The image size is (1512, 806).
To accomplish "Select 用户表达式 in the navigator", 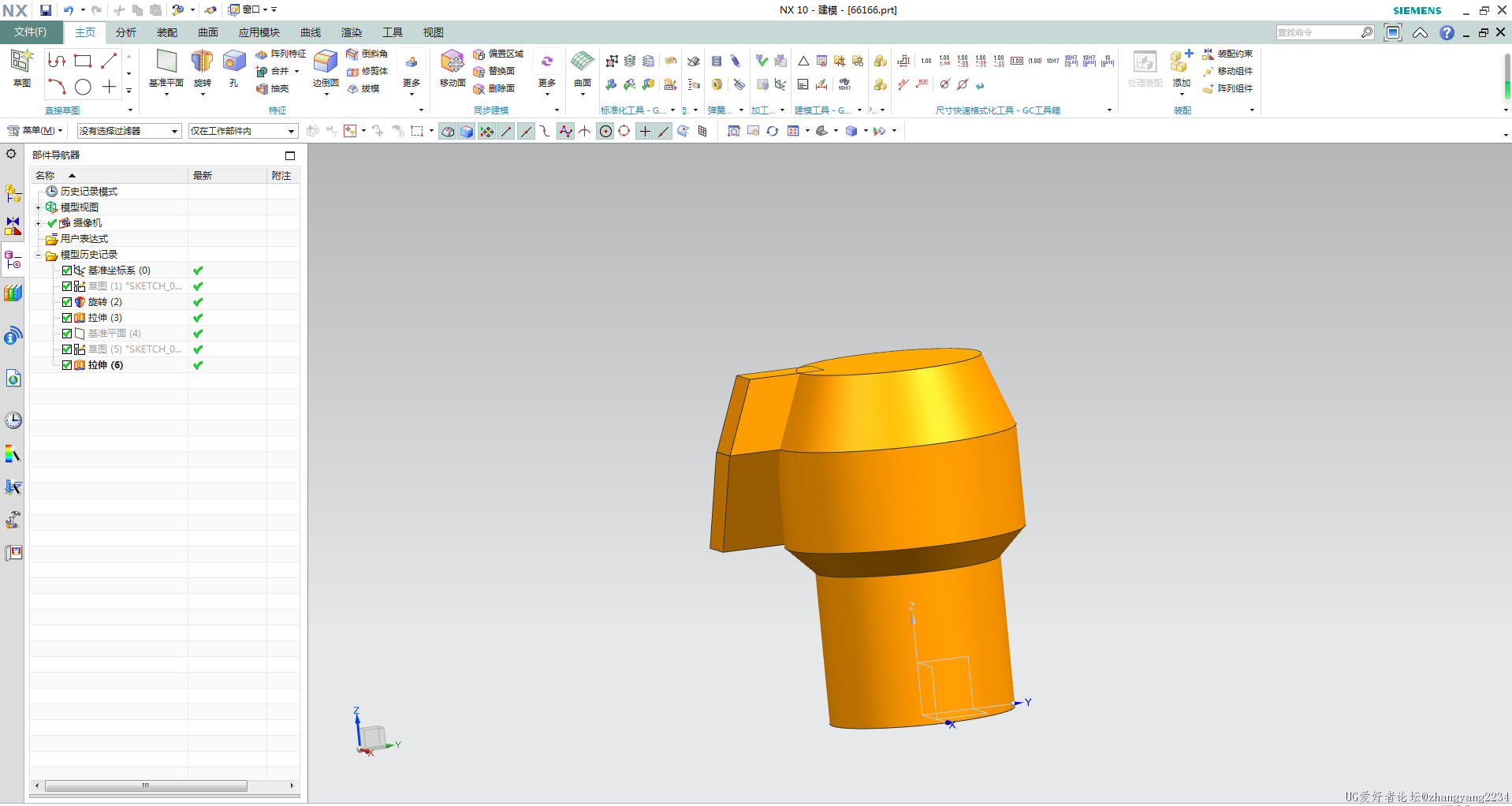I will point(84,239).
